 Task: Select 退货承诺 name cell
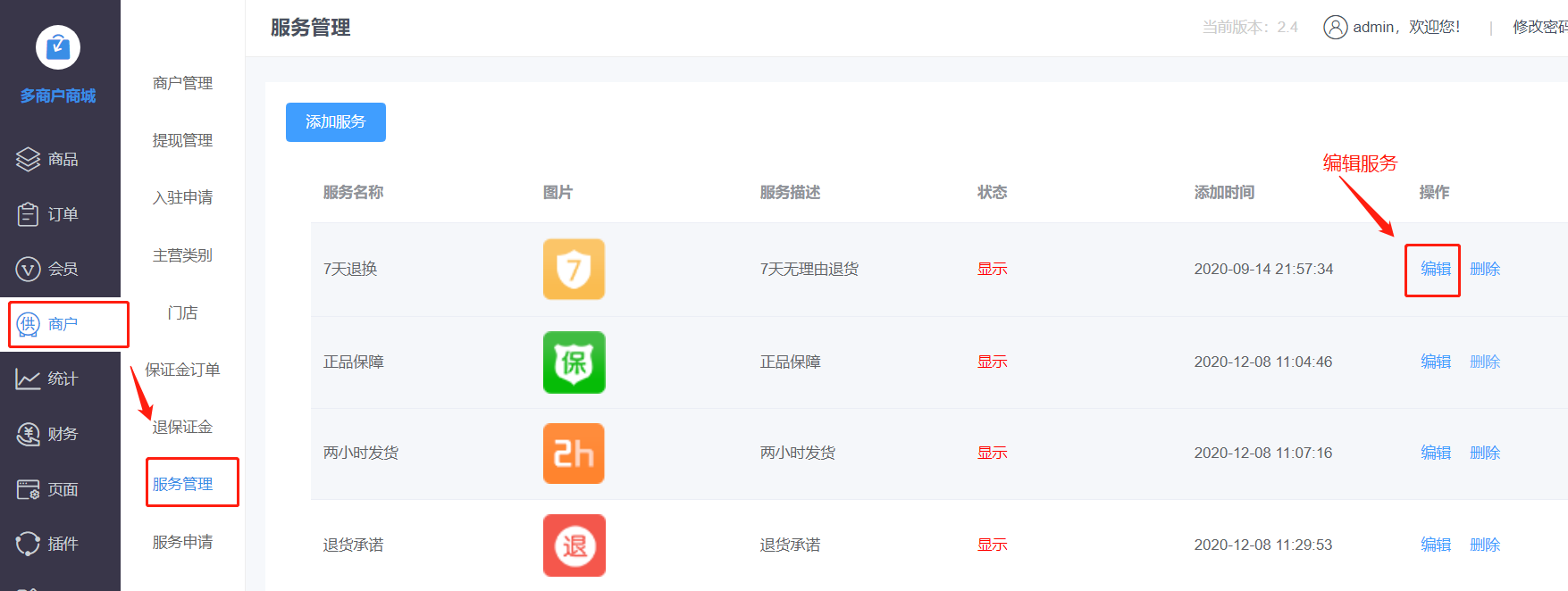pos(353,545)
